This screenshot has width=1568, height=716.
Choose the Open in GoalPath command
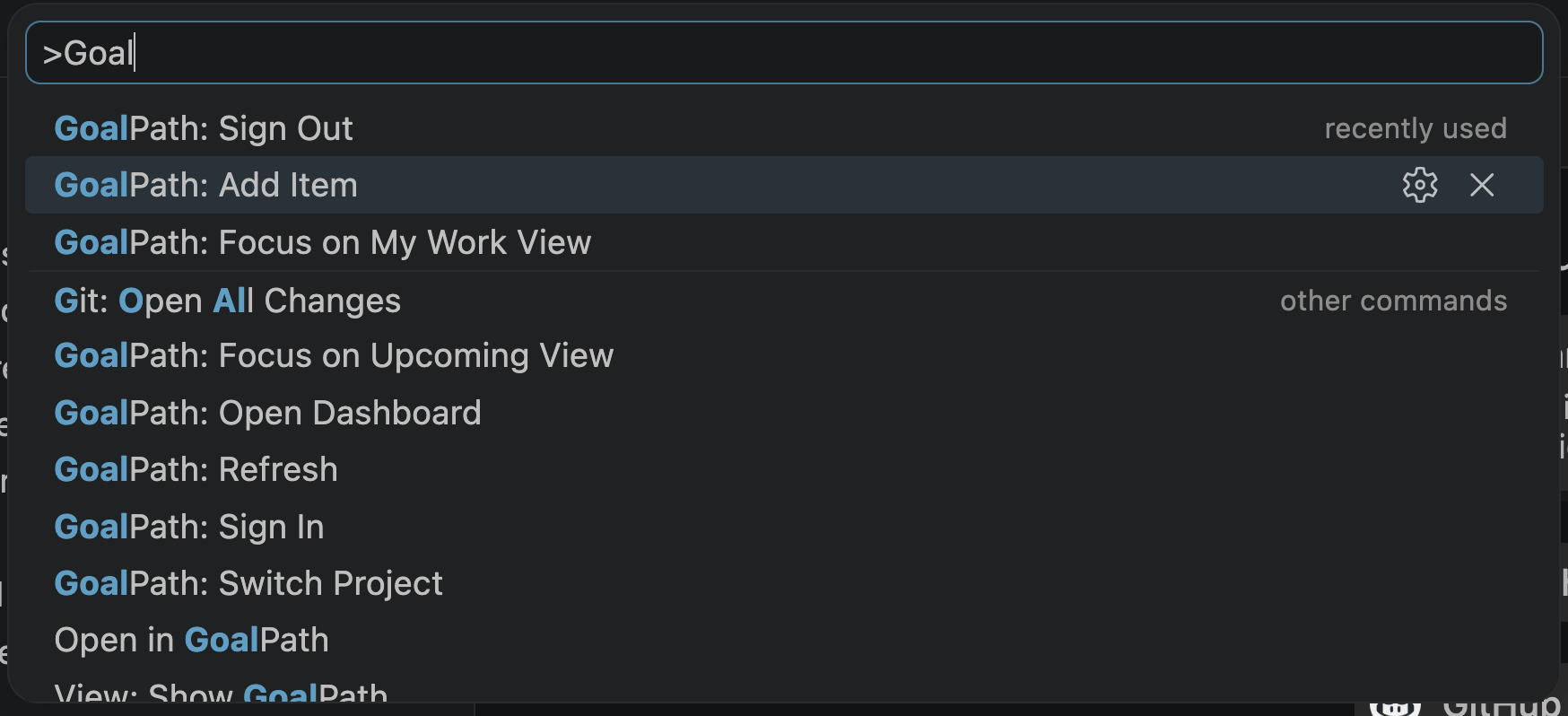[x=191, y=640]
